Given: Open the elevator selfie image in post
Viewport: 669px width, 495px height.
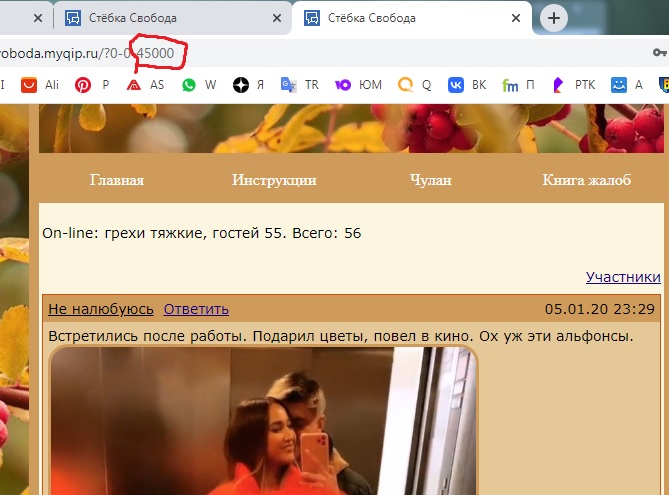Looking at the screenshot, I should [263, 420].
